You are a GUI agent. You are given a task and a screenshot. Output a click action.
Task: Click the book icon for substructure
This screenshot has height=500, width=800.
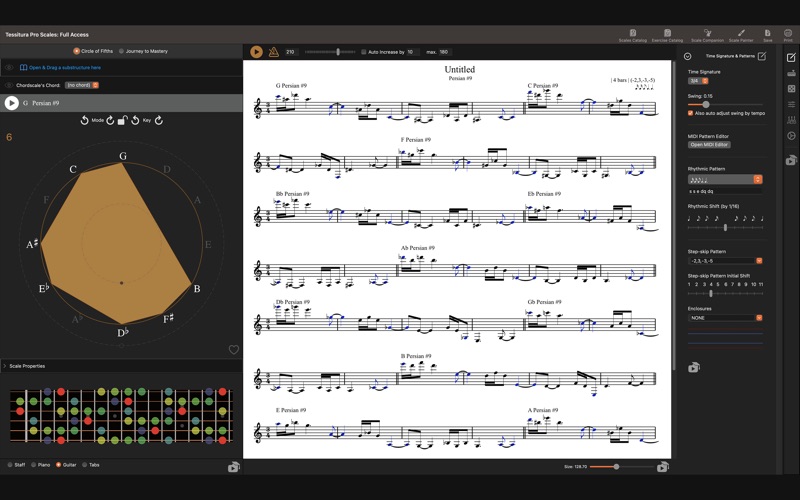23,67
